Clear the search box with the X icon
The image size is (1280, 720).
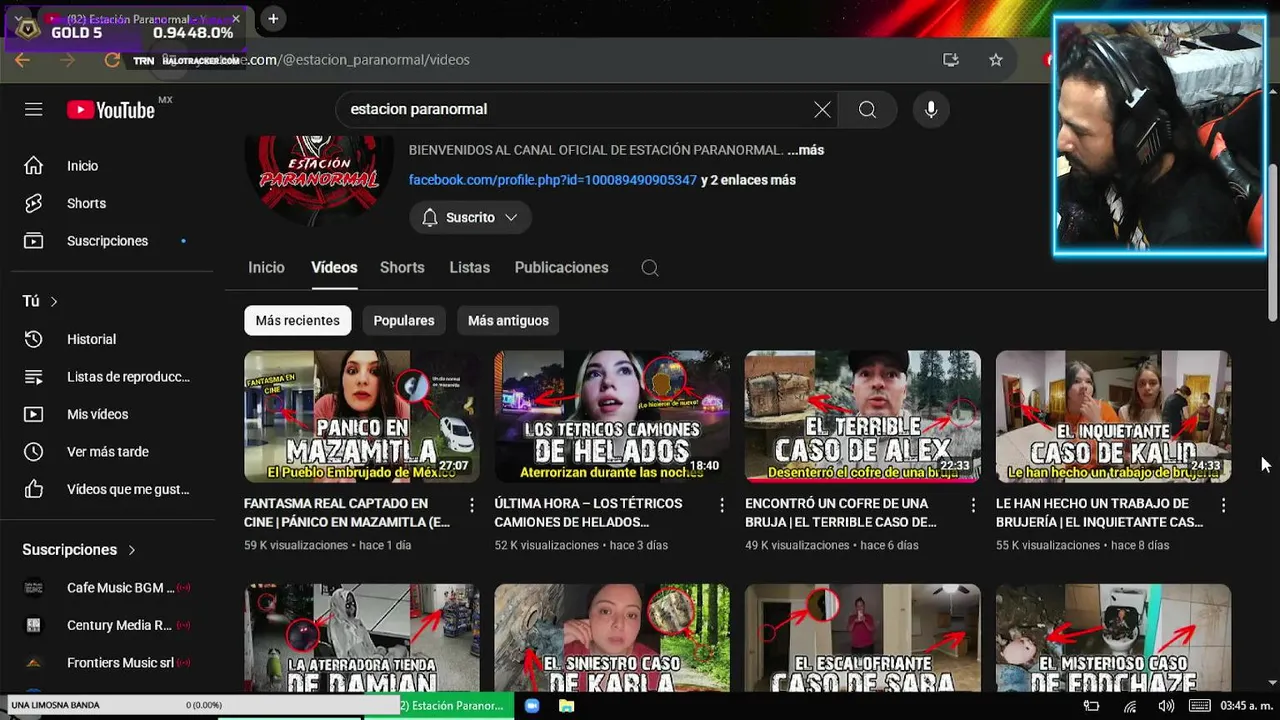822,109
